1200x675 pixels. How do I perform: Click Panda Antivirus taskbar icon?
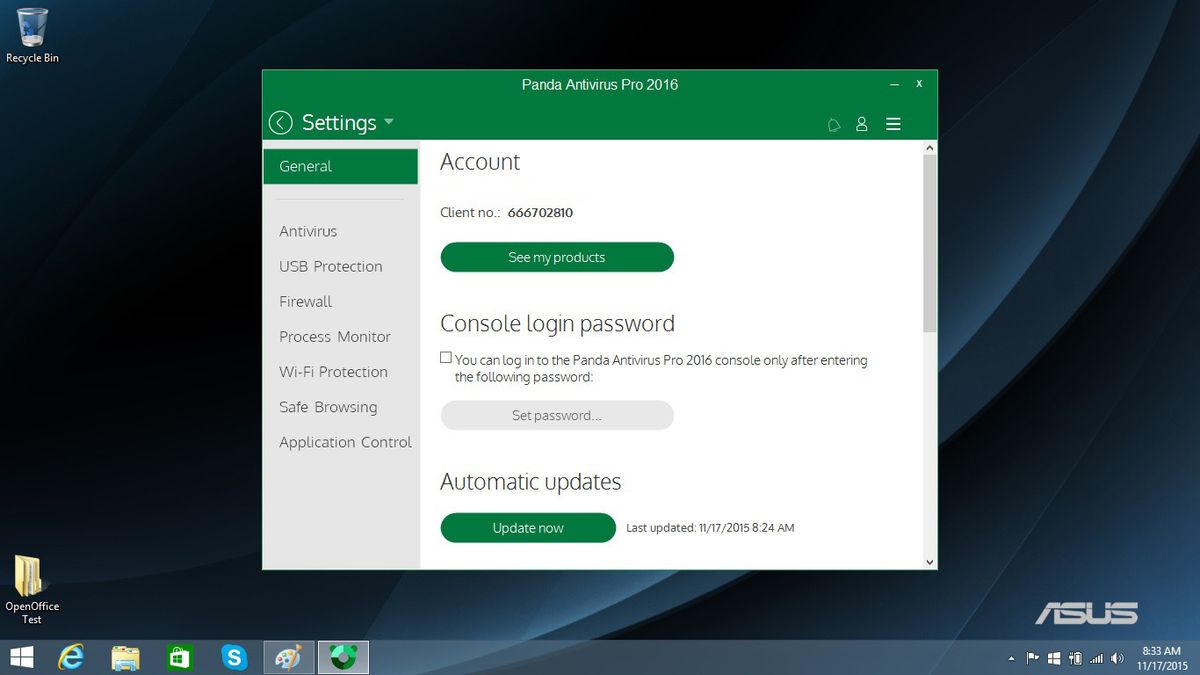point(344,657)
